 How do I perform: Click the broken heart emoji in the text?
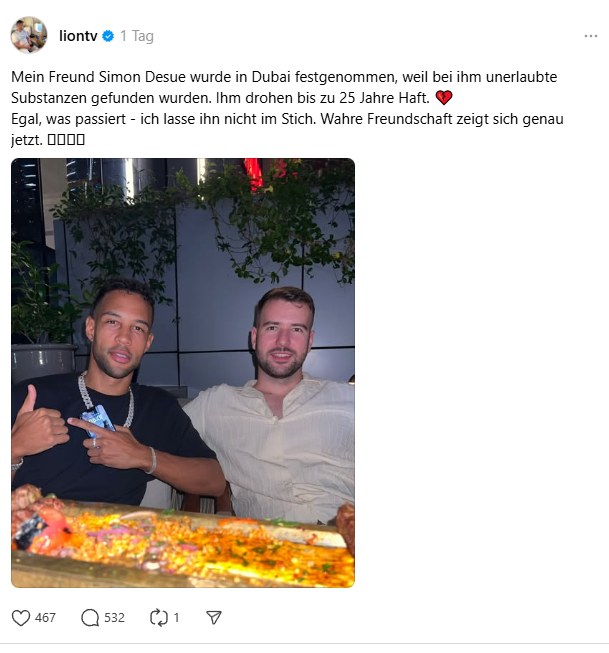(x=444, y=98)
